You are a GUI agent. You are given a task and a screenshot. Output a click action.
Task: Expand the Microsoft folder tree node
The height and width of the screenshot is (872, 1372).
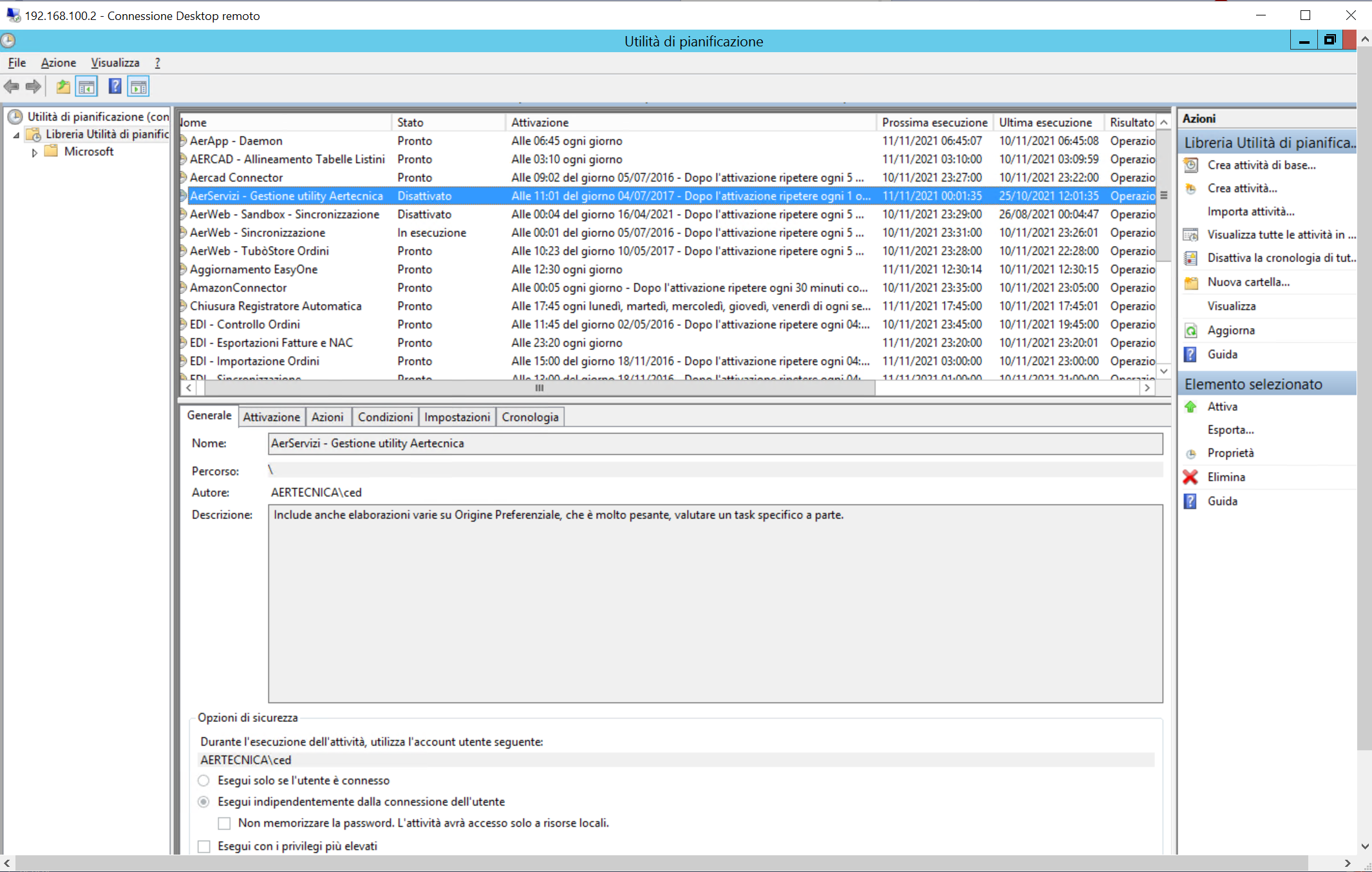coord(34,153)
